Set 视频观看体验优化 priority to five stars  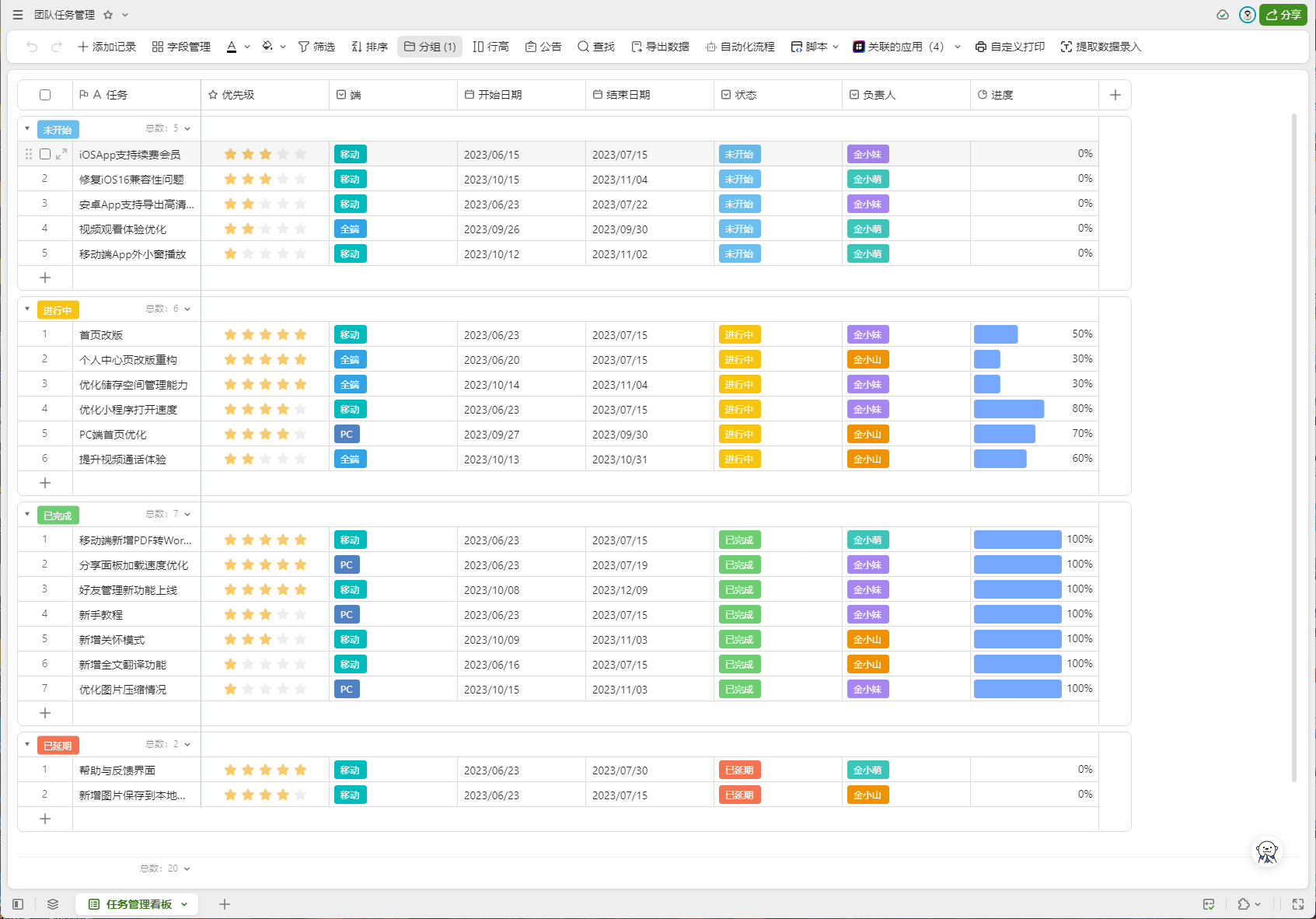[x=301, y=229]
